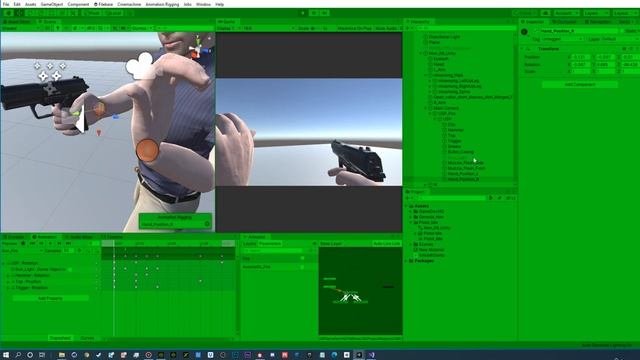Select the Move tool in Unity toolbar
The image size is (640, 360).
coord(19,13)
